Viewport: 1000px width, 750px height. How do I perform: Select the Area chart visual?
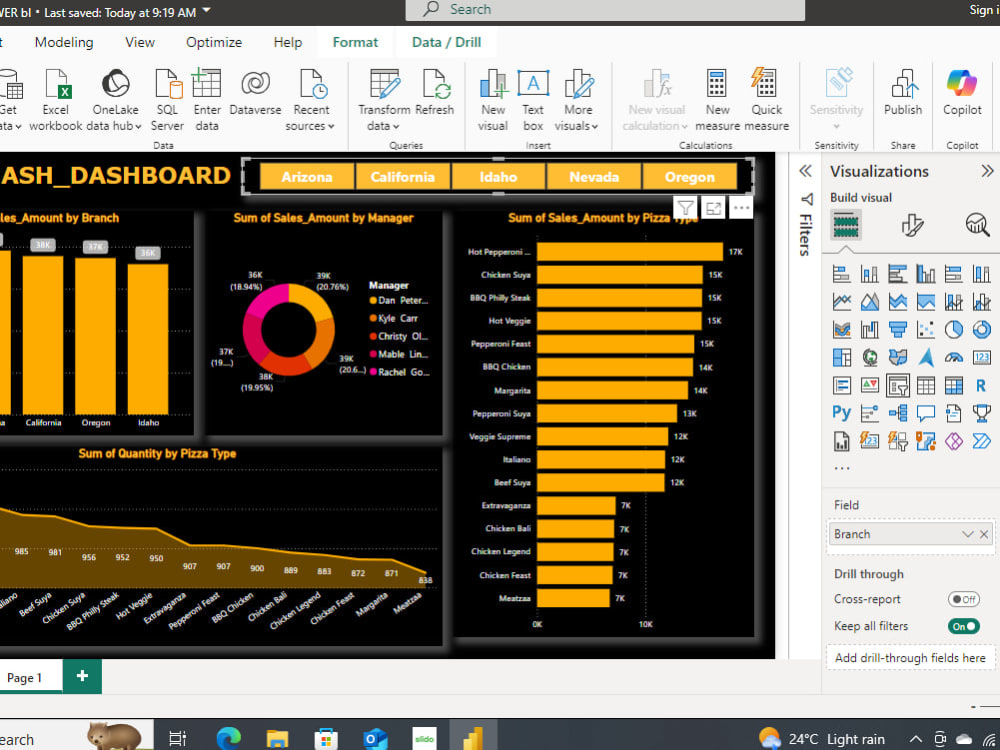[x=869, y=302]
